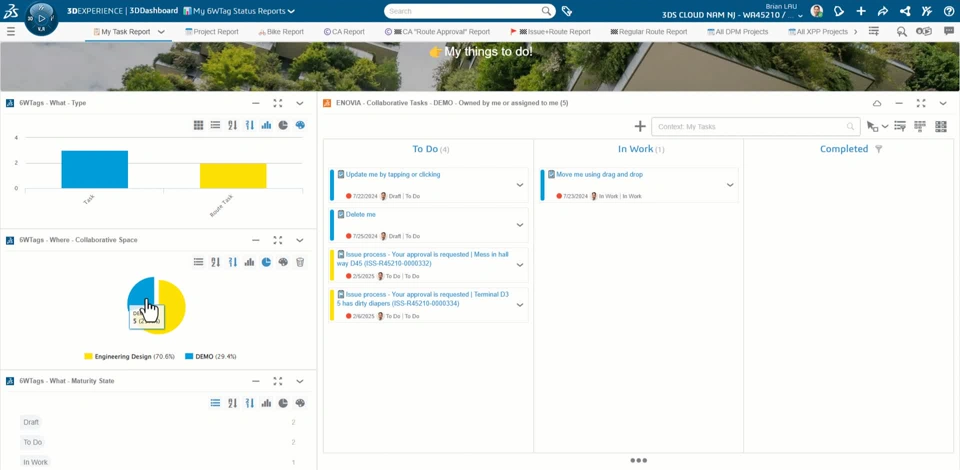Select pie chart view in Collaborative Space widget
The image size is (960, 470).
(x=266, y=262)
